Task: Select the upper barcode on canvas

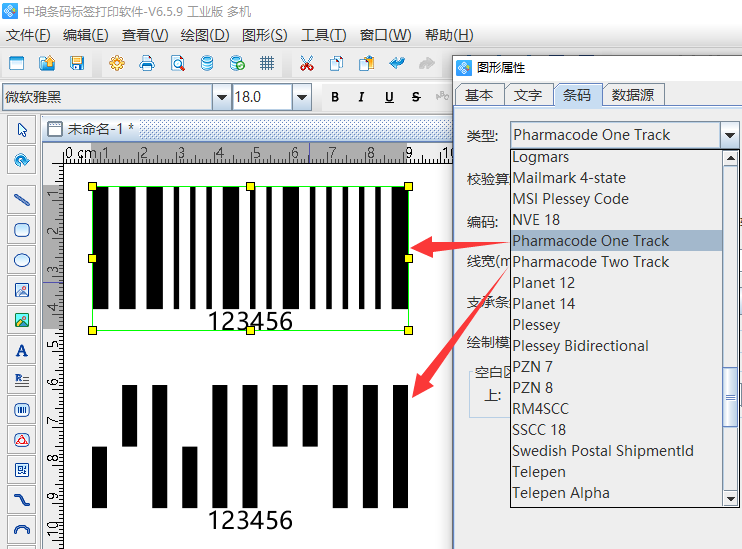Action: (x=250, y=258)
